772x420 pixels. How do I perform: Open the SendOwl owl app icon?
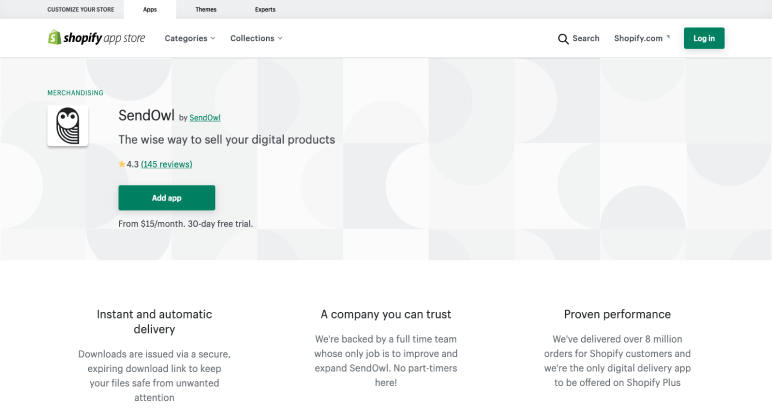(x=67, y=126)
